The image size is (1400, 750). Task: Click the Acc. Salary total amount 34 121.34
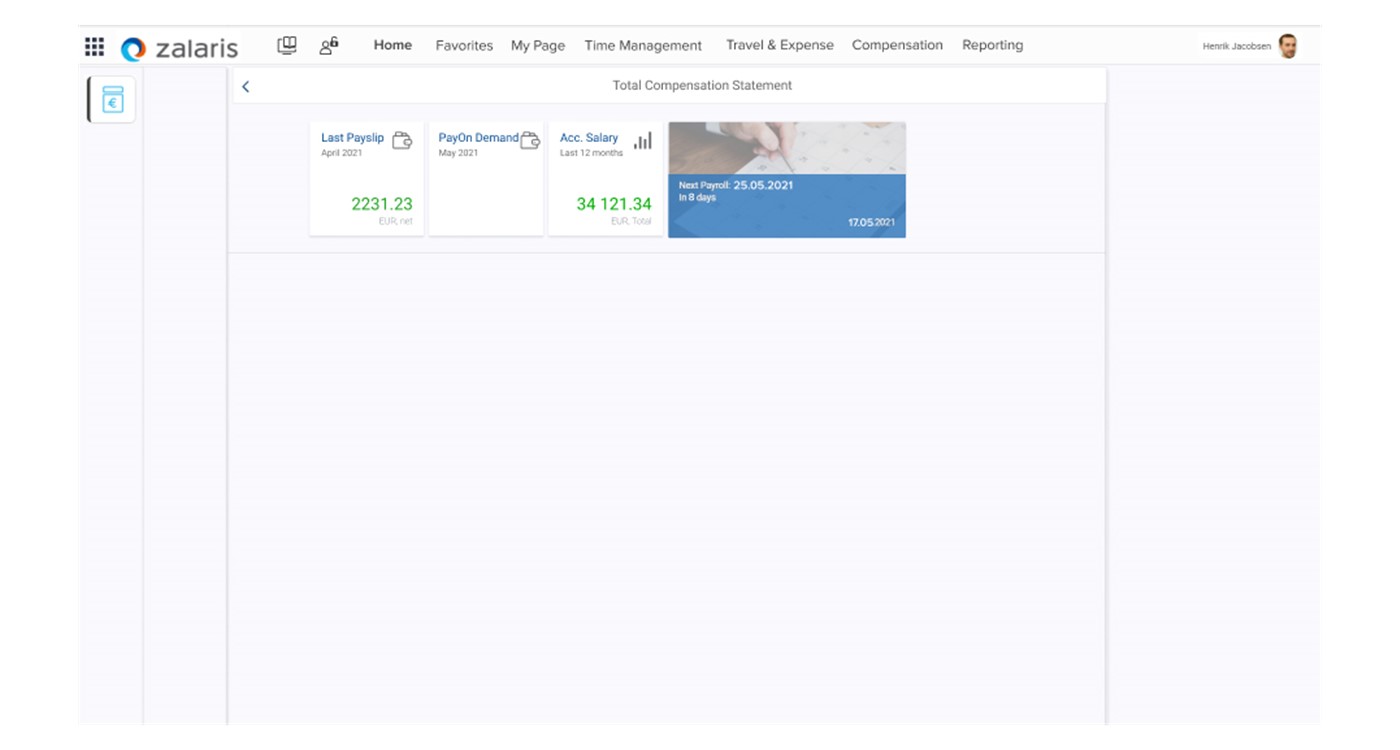613,204
